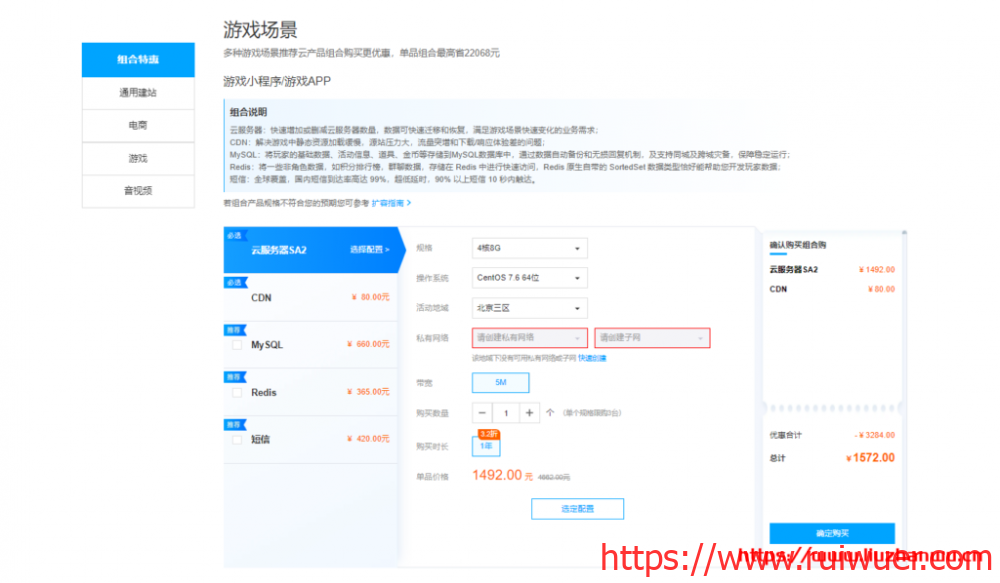The width and height of the screenshot is (1000, 583).
Task: Click the 确定购买 button
Action: (832, 533)
